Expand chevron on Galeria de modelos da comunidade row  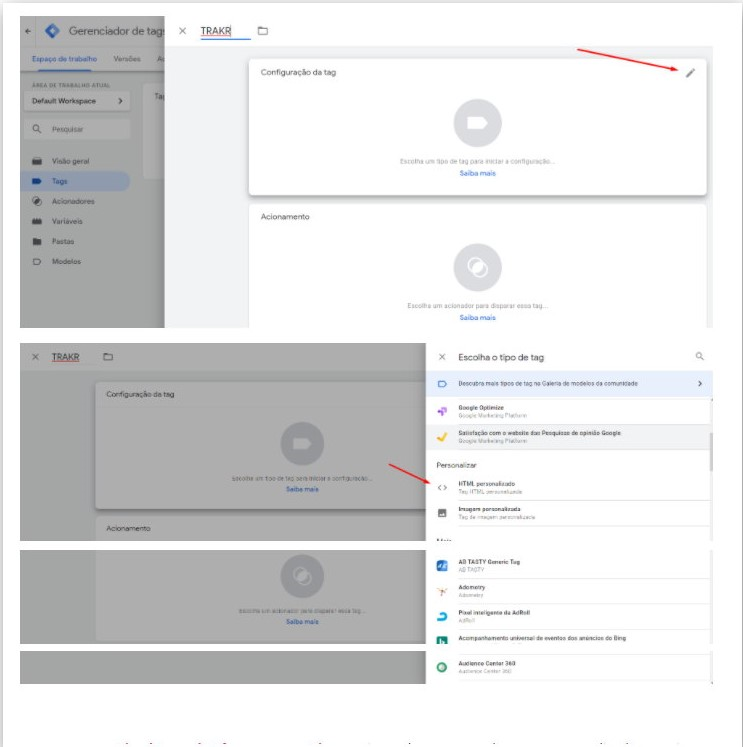(700, 384)
